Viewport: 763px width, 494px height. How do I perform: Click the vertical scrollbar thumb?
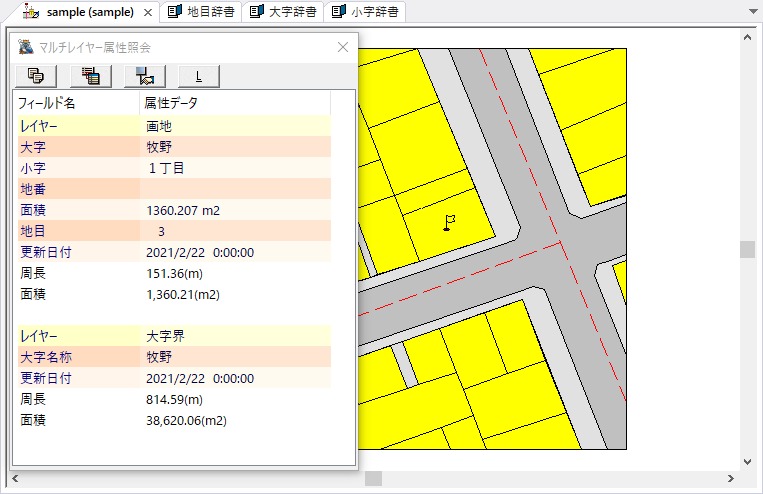tap(747, 249)
